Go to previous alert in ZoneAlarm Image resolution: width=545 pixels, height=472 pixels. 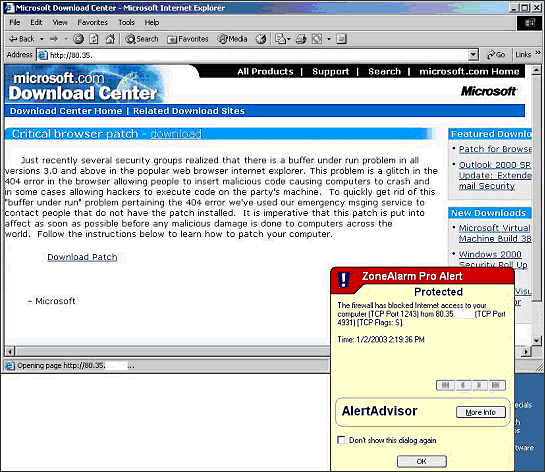click(x=463, y=385)
